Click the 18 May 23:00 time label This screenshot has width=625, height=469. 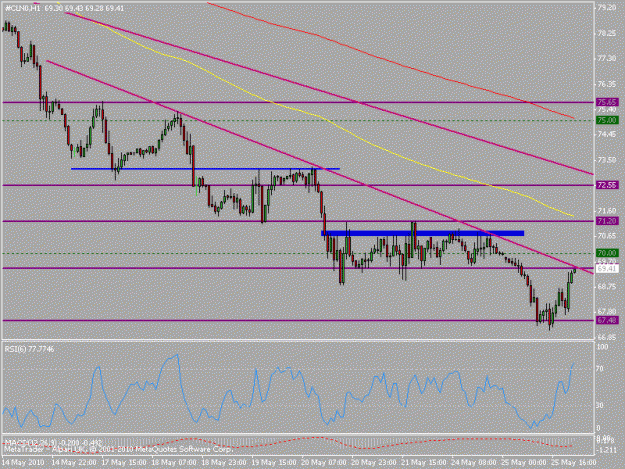click(x=224, y=463)
